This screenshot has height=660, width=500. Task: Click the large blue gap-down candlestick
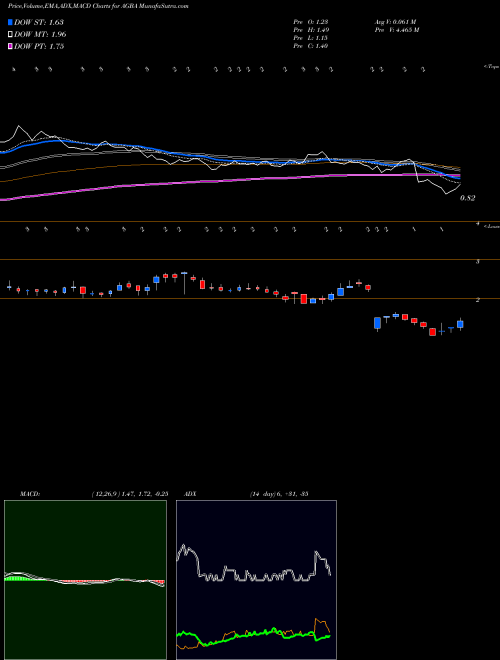pyautogui.click(x=377, y=323)
